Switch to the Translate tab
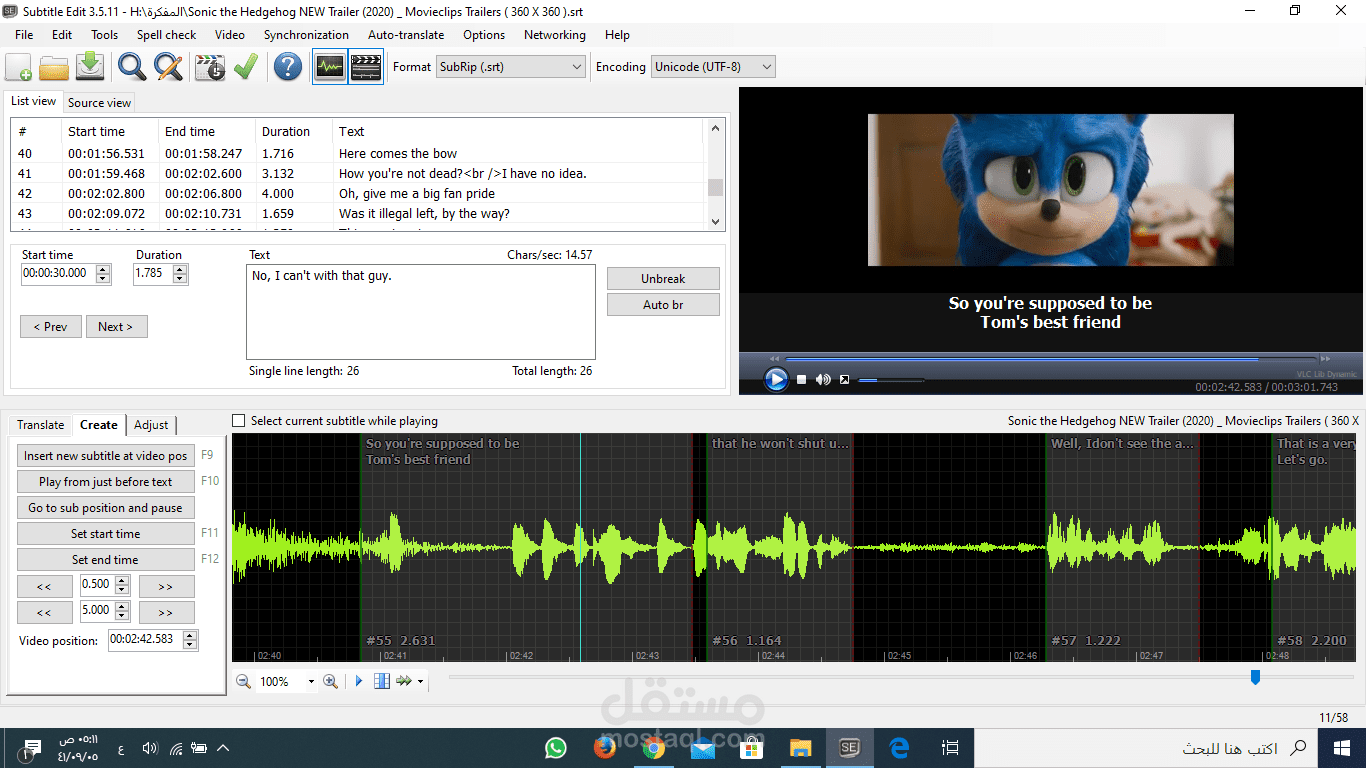The height and width of the screenshot is (768, 1366). pyautogui.click(x=40, y=425)
